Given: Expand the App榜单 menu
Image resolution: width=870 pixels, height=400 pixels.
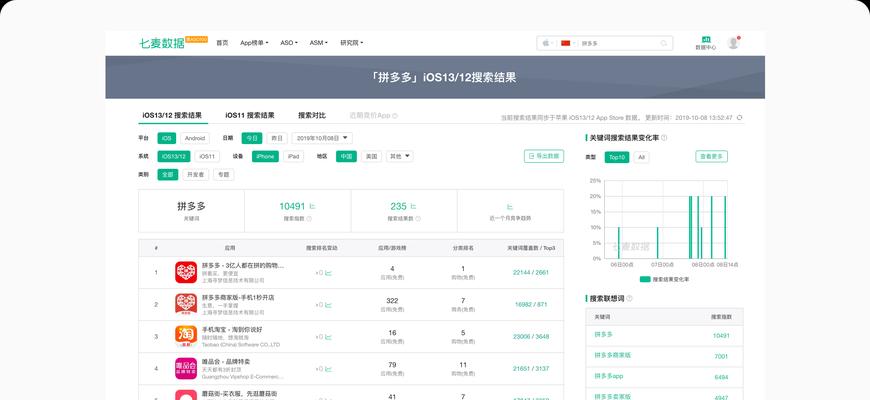Looking at the screenshot, I should pos(254,43).
